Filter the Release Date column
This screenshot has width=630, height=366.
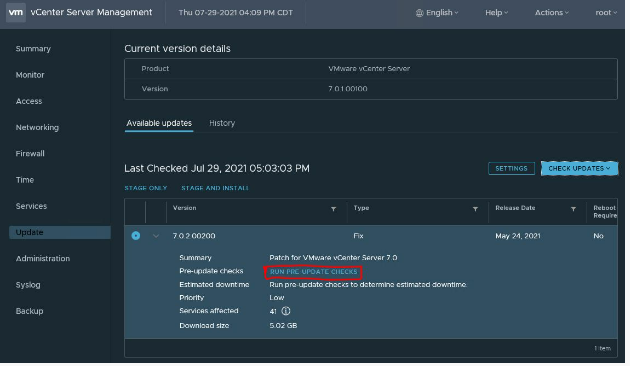coord(573,209)
